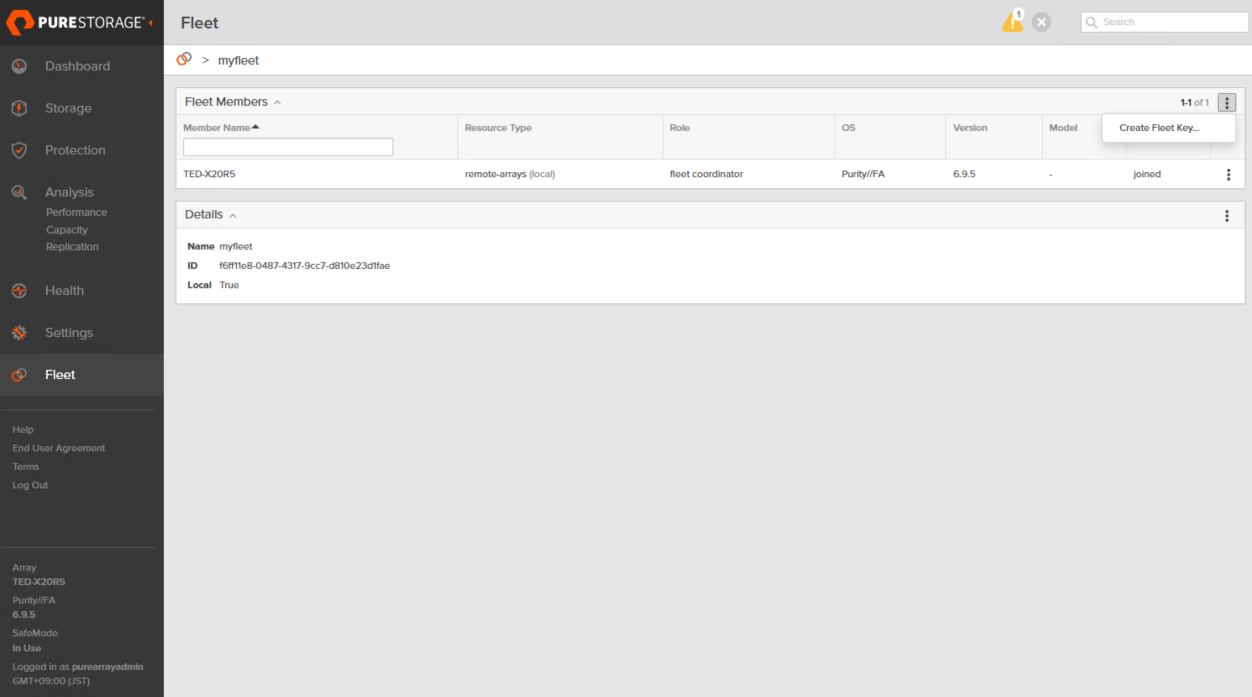Click the Version column header
The height and width of the screenshot is (697, 1252).
pyautogui.click(x=970, y=128)
